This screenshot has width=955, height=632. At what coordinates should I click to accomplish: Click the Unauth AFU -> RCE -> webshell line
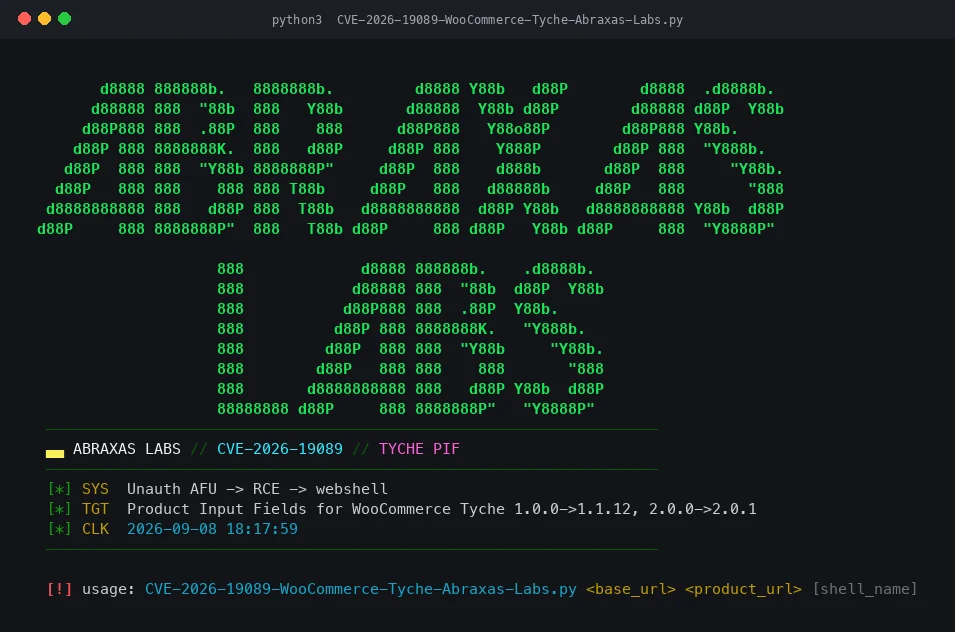257,489
